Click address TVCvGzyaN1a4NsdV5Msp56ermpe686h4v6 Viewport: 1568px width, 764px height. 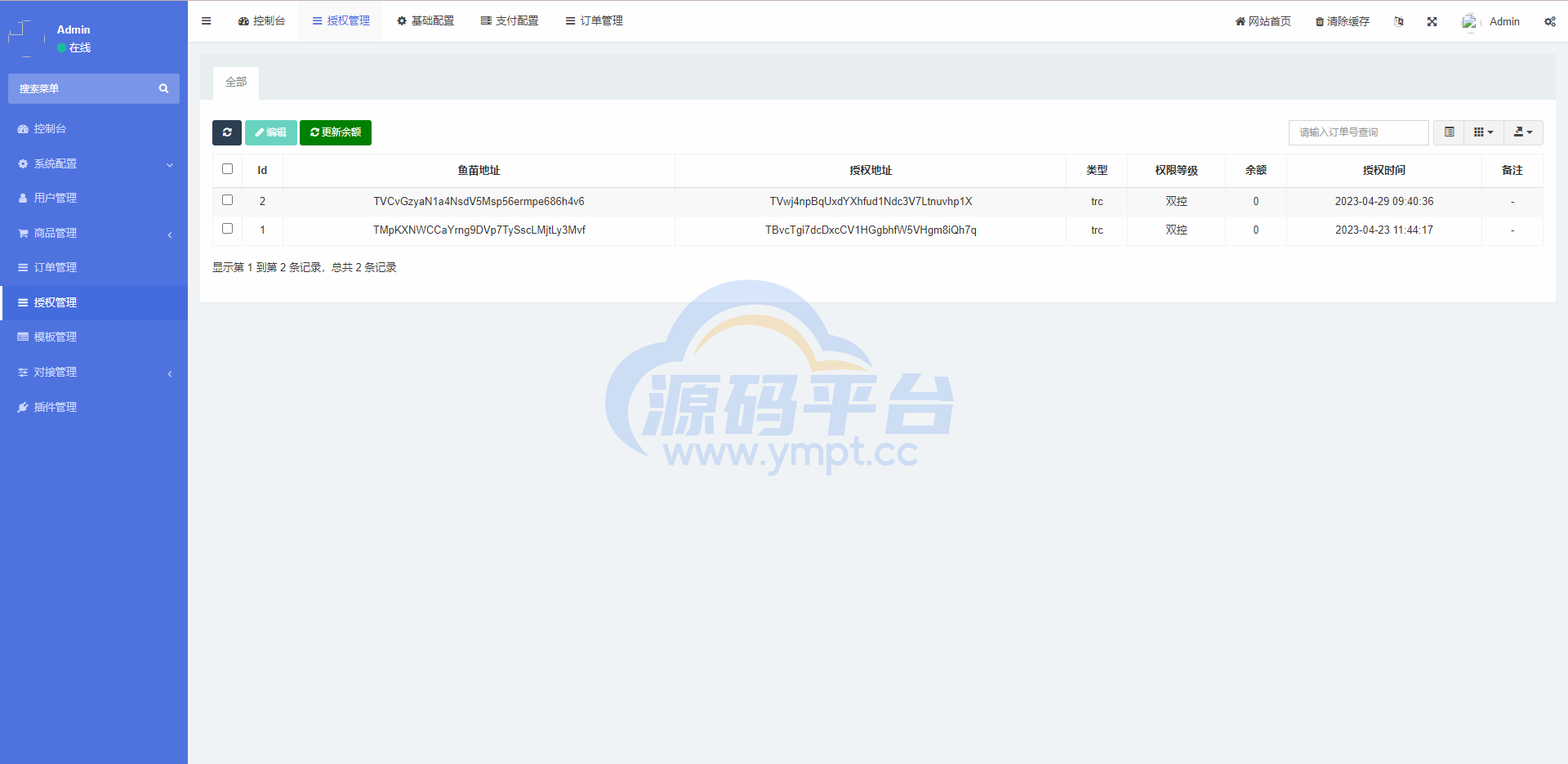pyautogui.click(x=479, y=201)
